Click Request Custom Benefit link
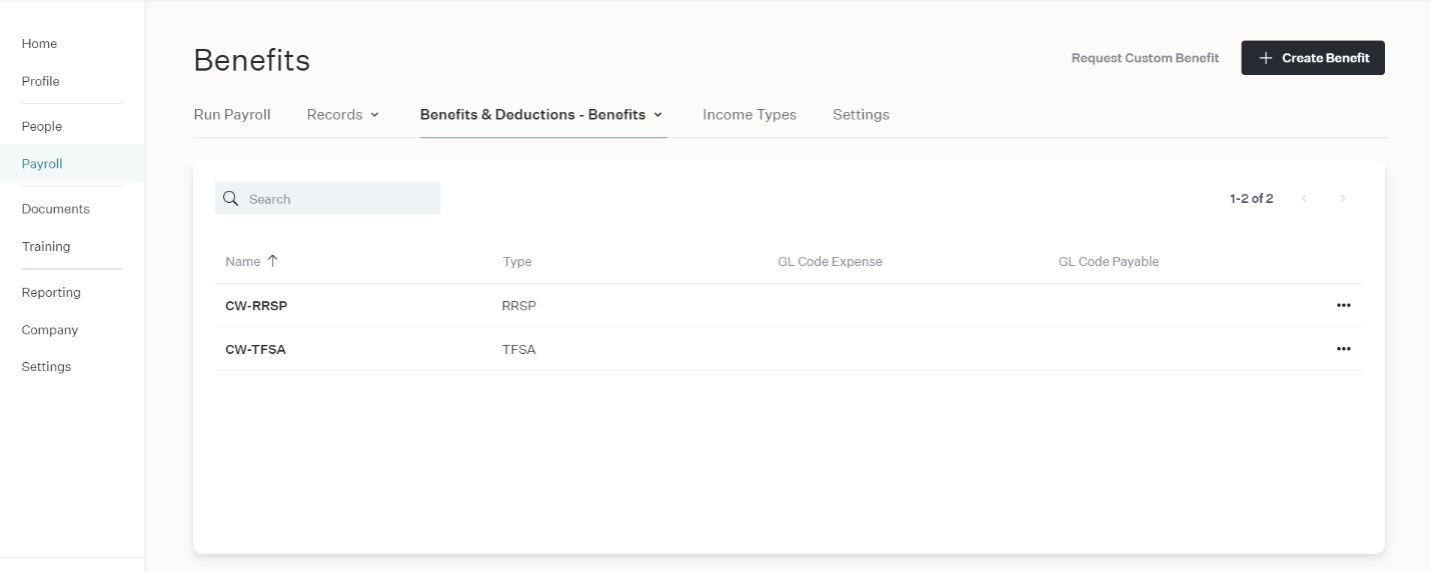 pyautogui.click(x=1145, y=58)
